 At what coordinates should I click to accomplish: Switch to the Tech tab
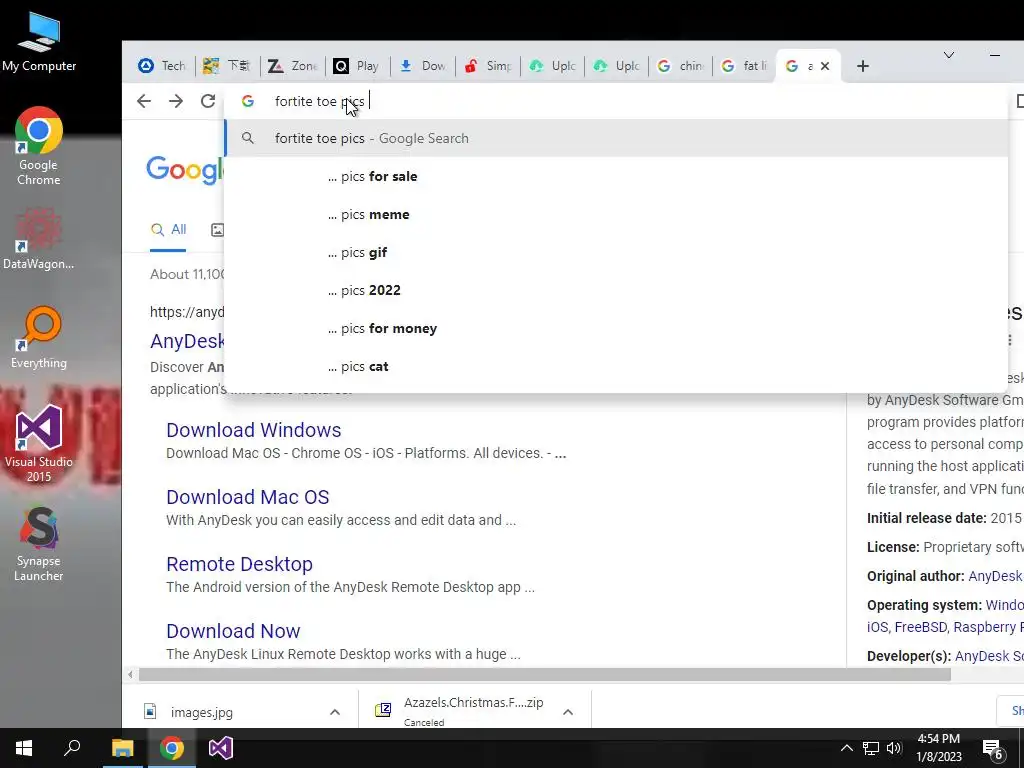coord(162,66)
